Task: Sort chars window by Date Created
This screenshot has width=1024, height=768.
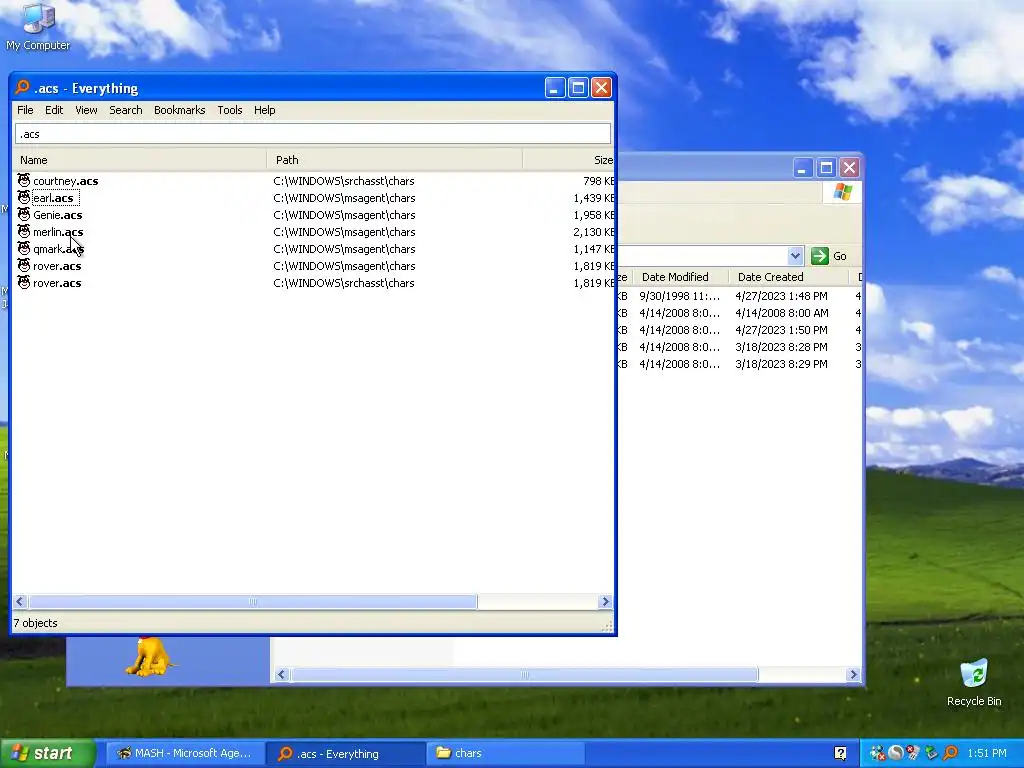Action: (788, 277)
